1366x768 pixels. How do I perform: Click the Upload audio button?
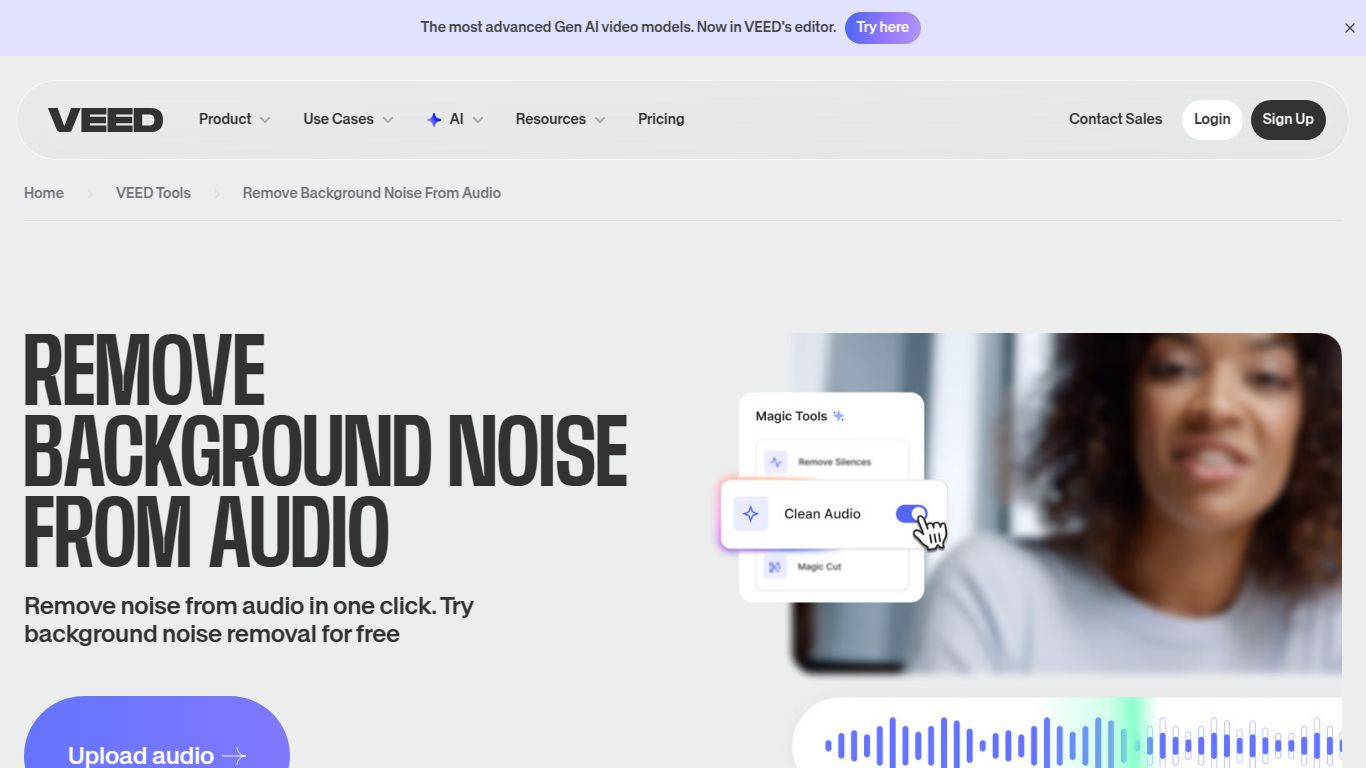pos(157,752)
